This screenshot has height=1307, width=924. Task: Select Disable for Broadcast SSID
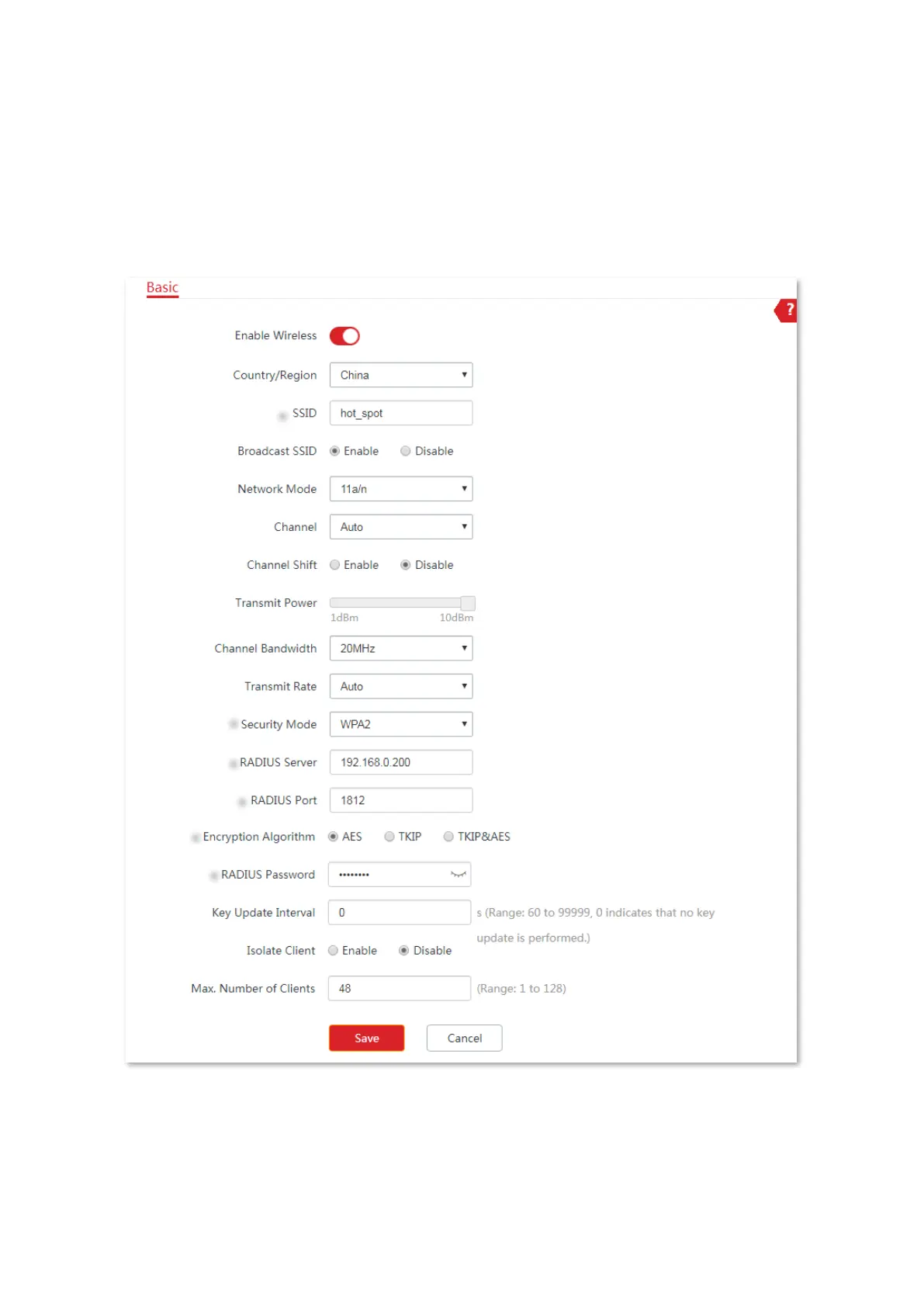(405, 451)
